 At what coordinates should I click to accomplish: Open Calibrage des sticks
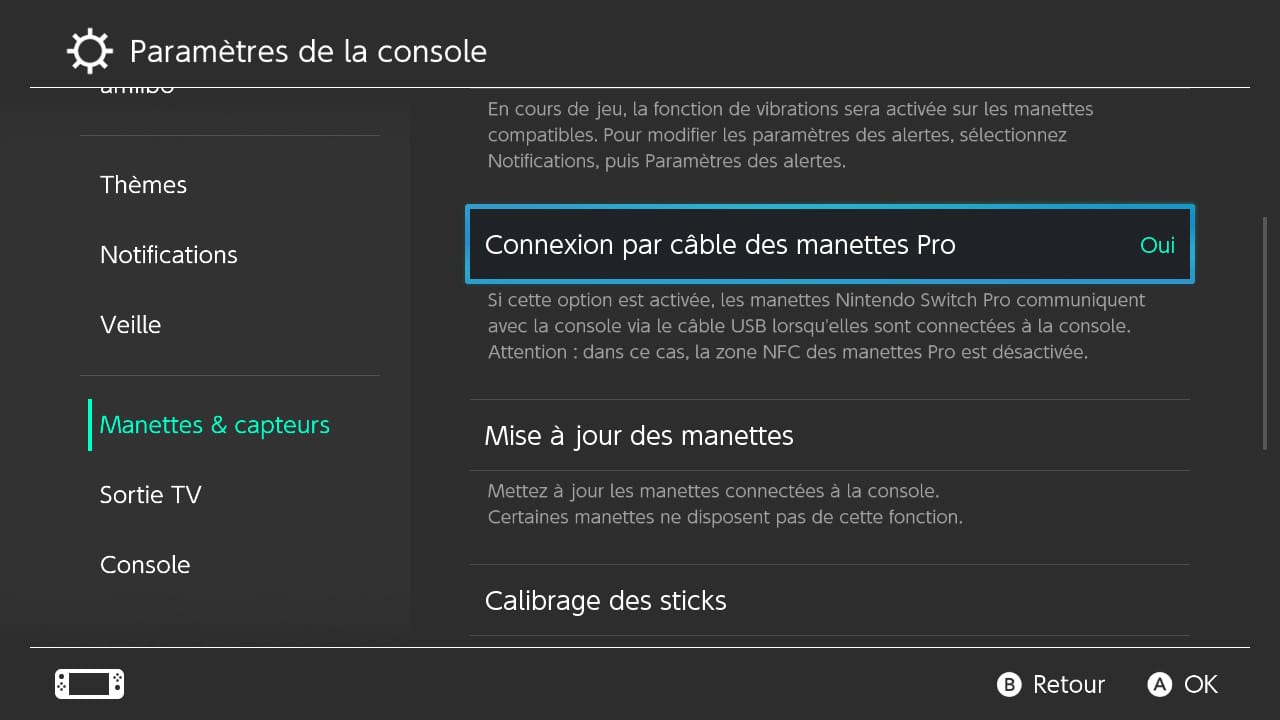(x=830, y=600)
